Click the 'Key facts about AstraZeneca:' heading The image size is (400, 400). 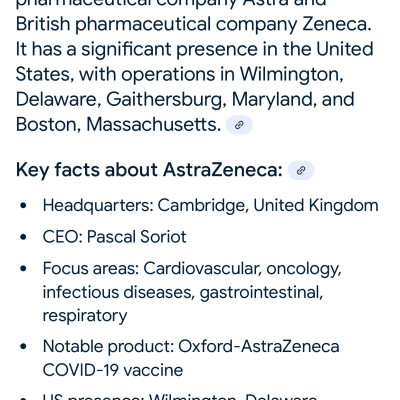point(149,170)
